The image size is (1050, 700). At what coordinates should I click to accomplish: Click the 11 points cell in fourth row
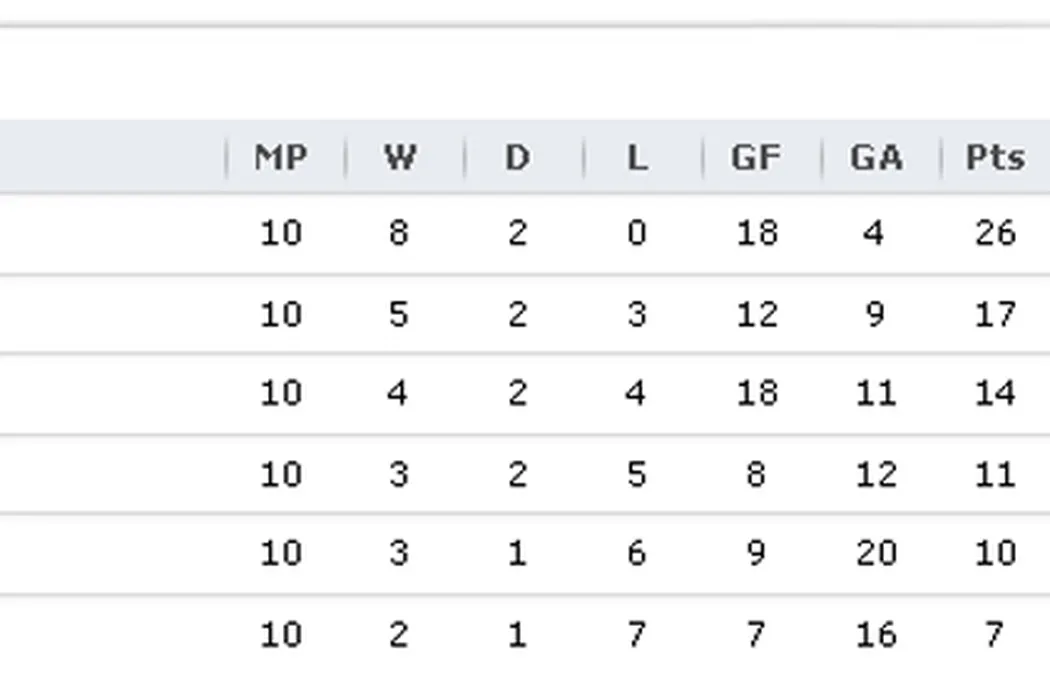[x=994, y=473]
